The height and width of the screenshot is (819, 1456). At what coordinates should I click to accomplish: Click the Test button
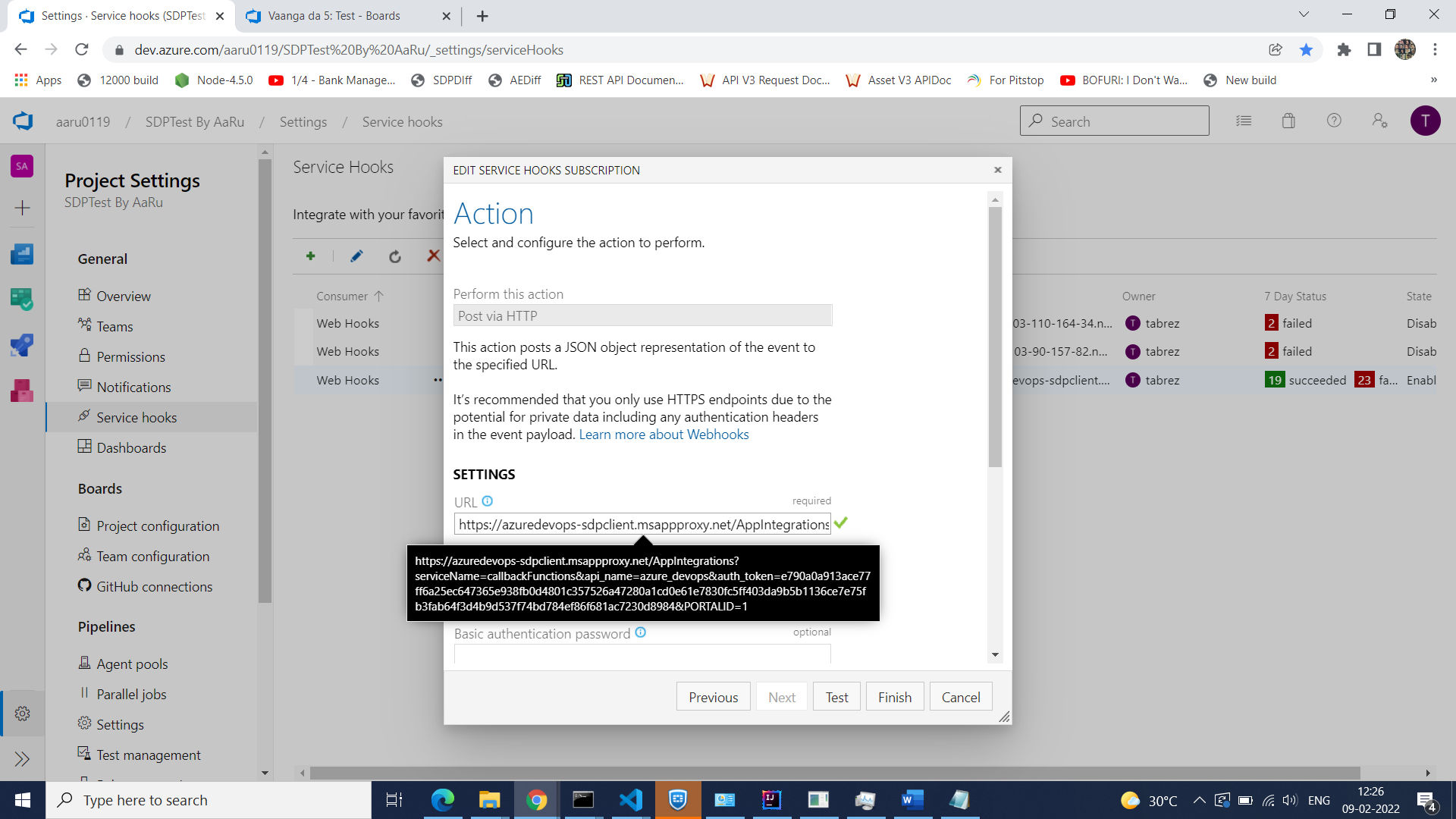(x=836, y=697)
